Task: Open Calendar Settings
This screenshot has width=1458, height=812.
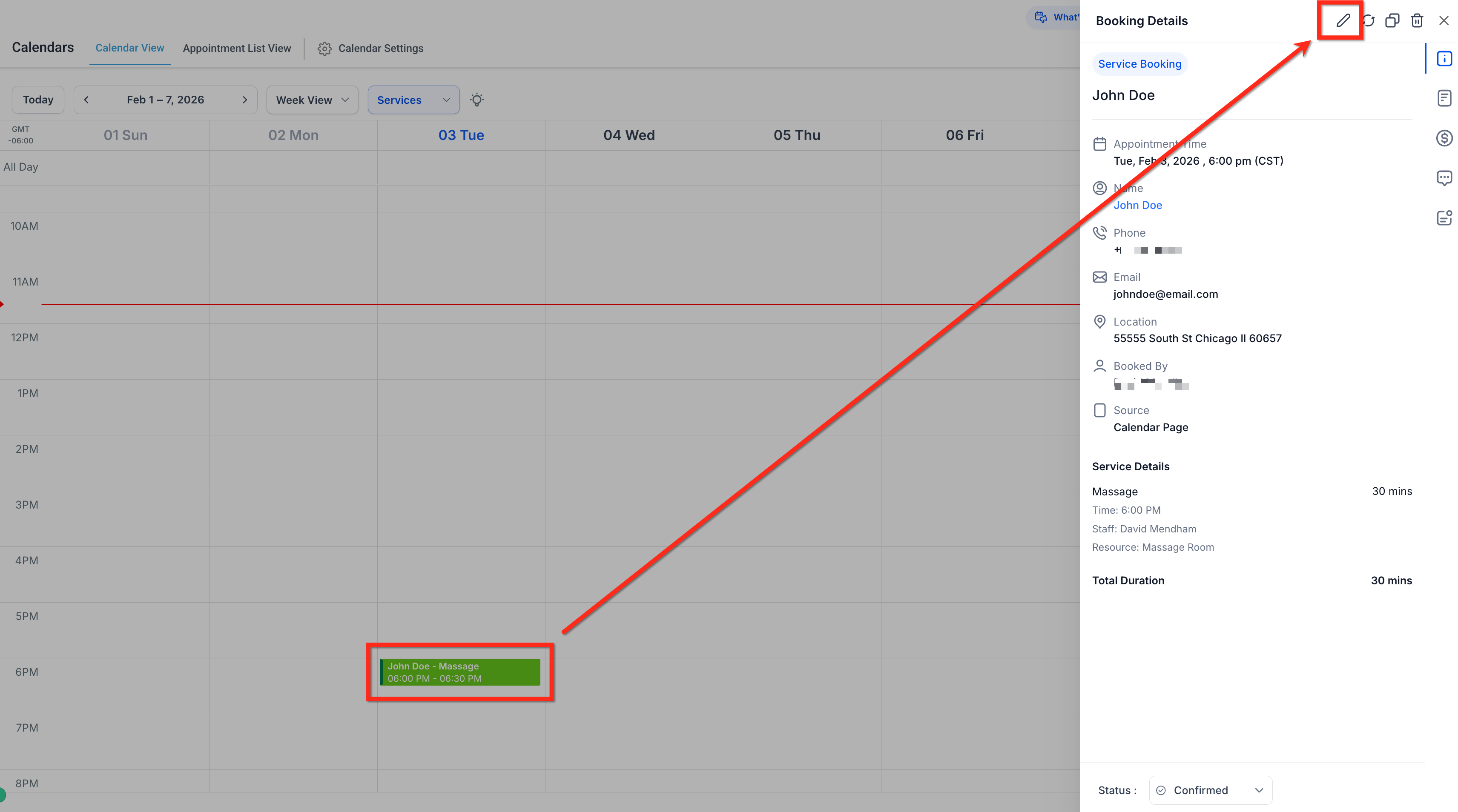Action: click(370, 49)
